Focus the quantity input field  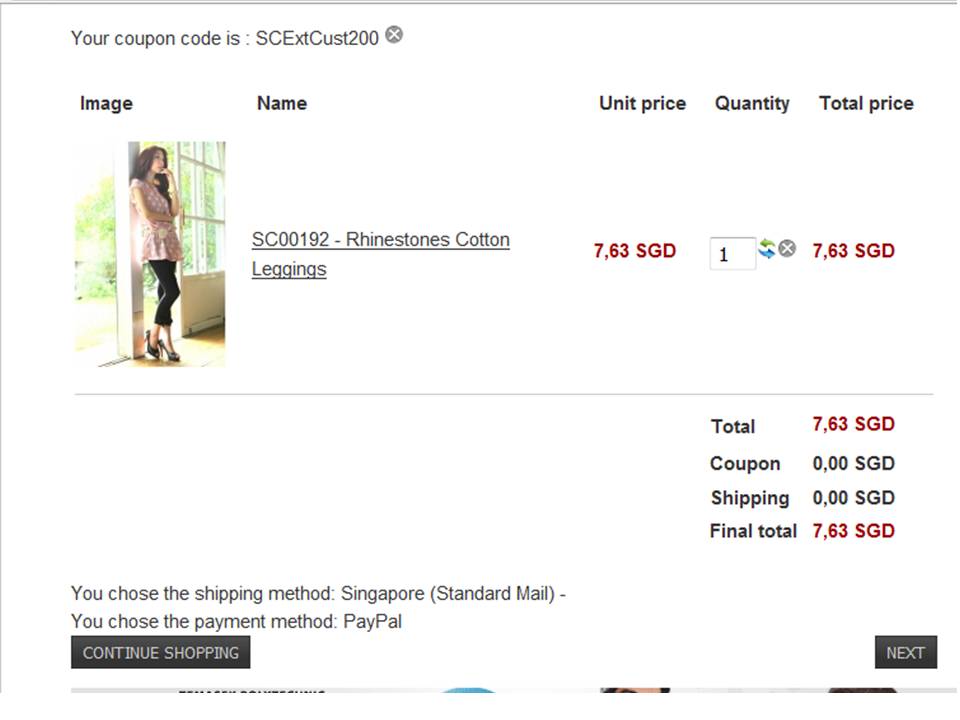point(731,254)
